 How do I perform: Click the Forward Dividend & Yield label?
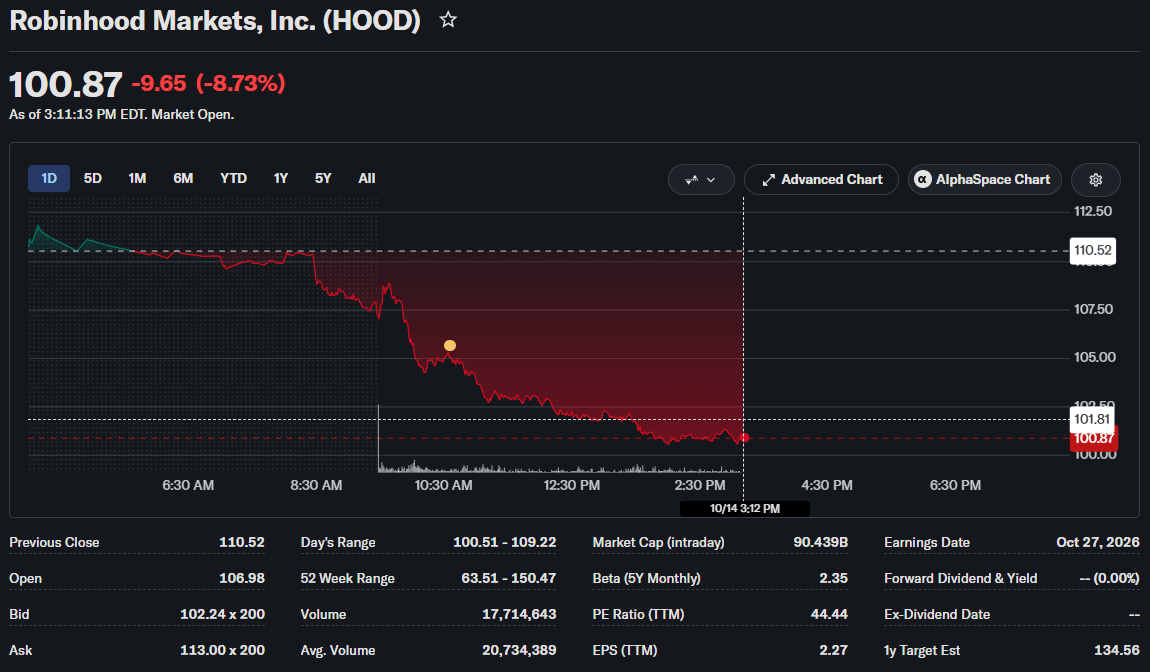[x=960, y=578]
